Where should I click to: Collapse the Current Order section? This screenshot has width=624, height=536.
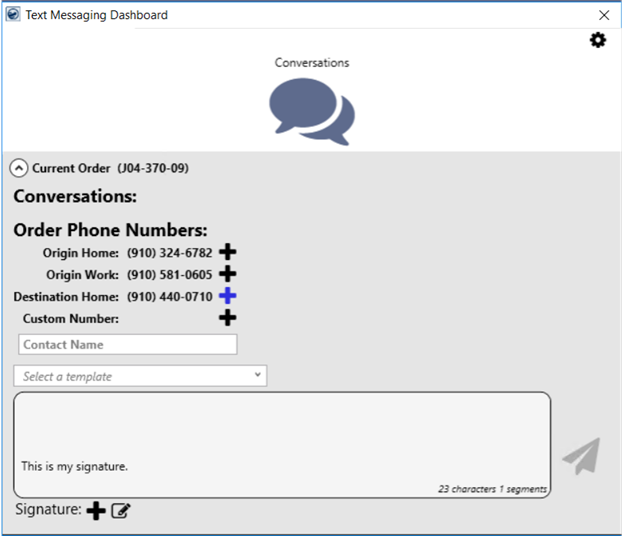pyautogui.click(x=19, y=168)
